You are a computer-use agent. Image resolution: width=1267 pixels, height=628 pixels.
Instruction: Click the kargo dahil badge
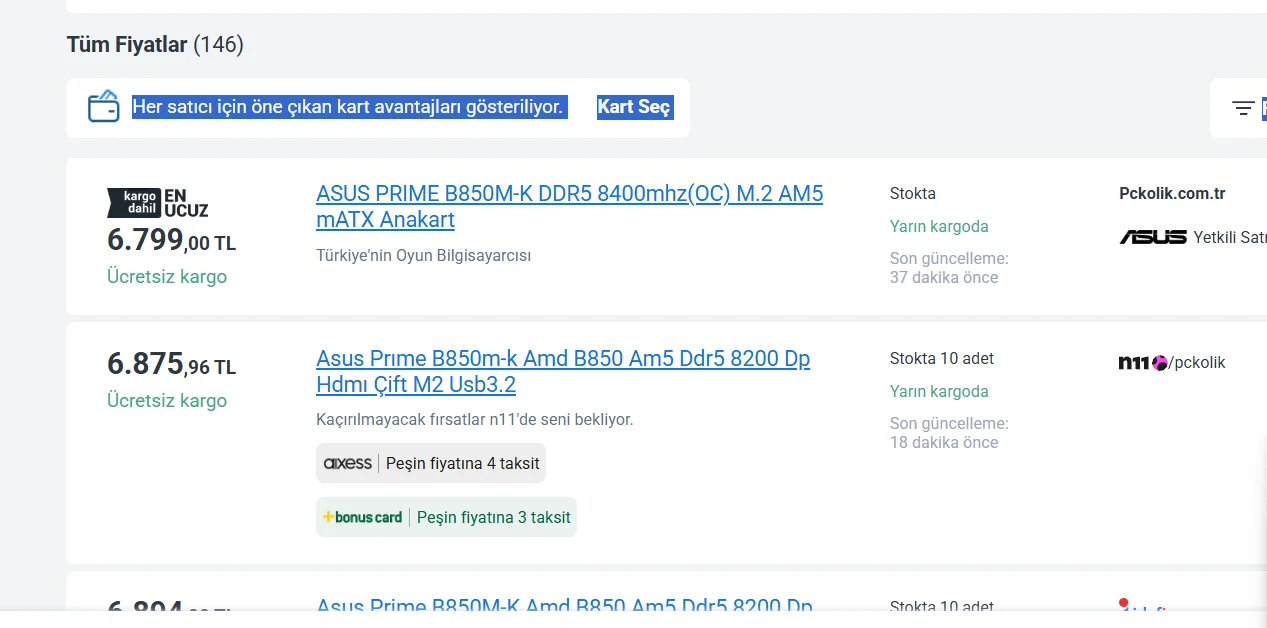tap(134, 203)
